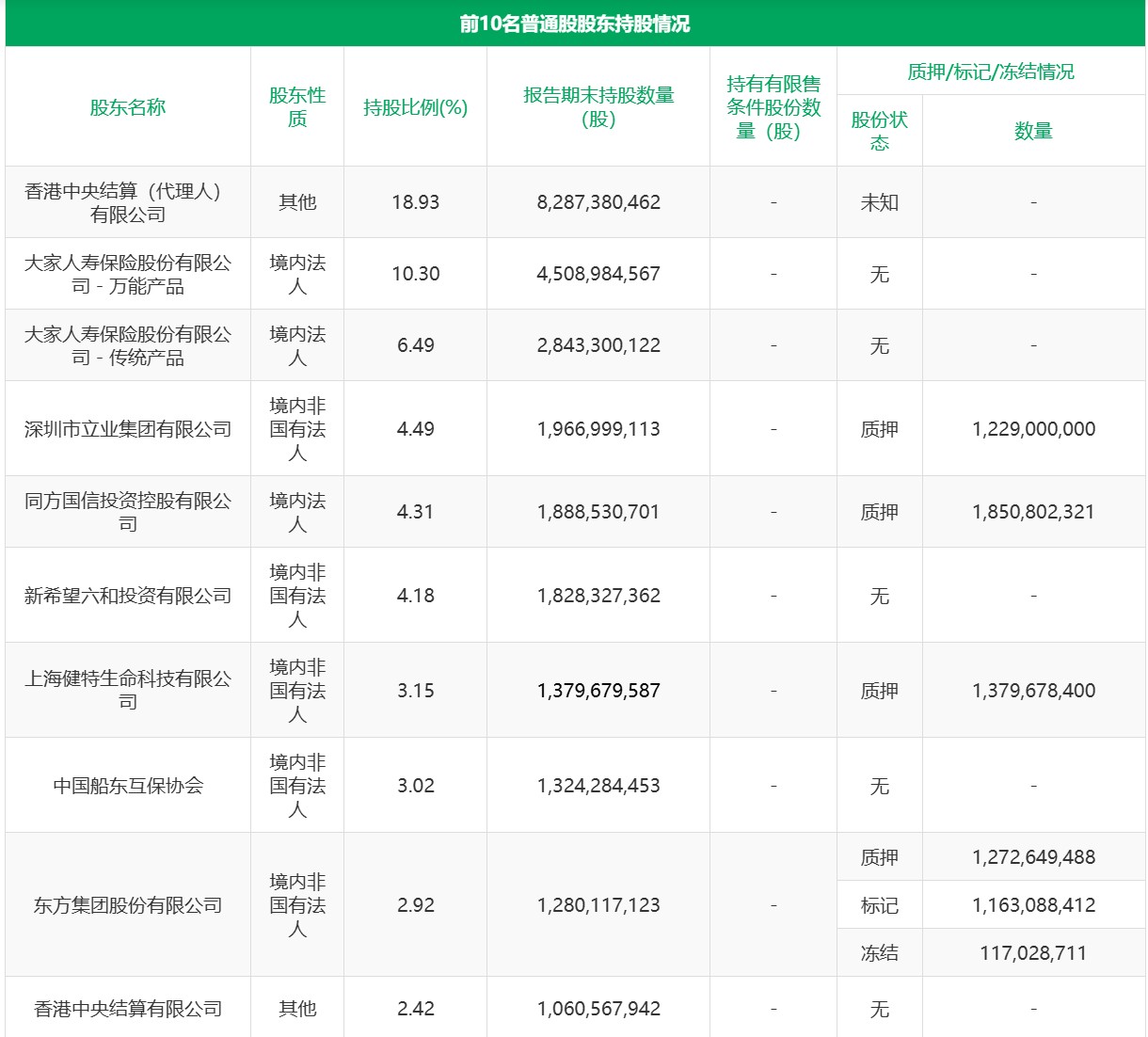Select the 持股比例(%) column header
Viewport: 1148px width, 1037px height.
click(416, 107)
